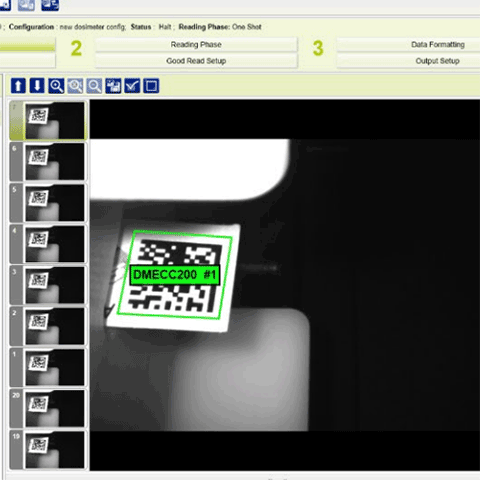This screenshot has width=480, height=480.
Task: Click the DMECC200 #1 code label
Action: coord(175,275)
